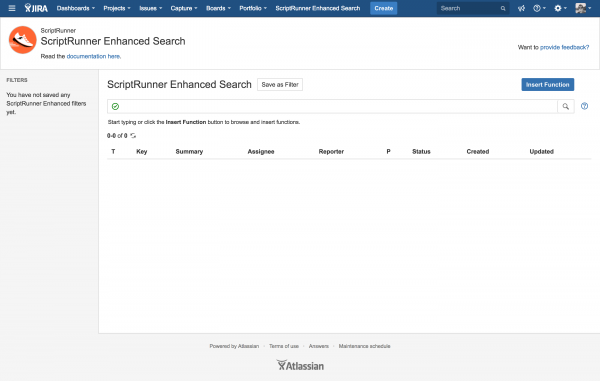The width and height of the screenshot is (600, 381).
Task: Sort by the Key column header
Action: 142,151
